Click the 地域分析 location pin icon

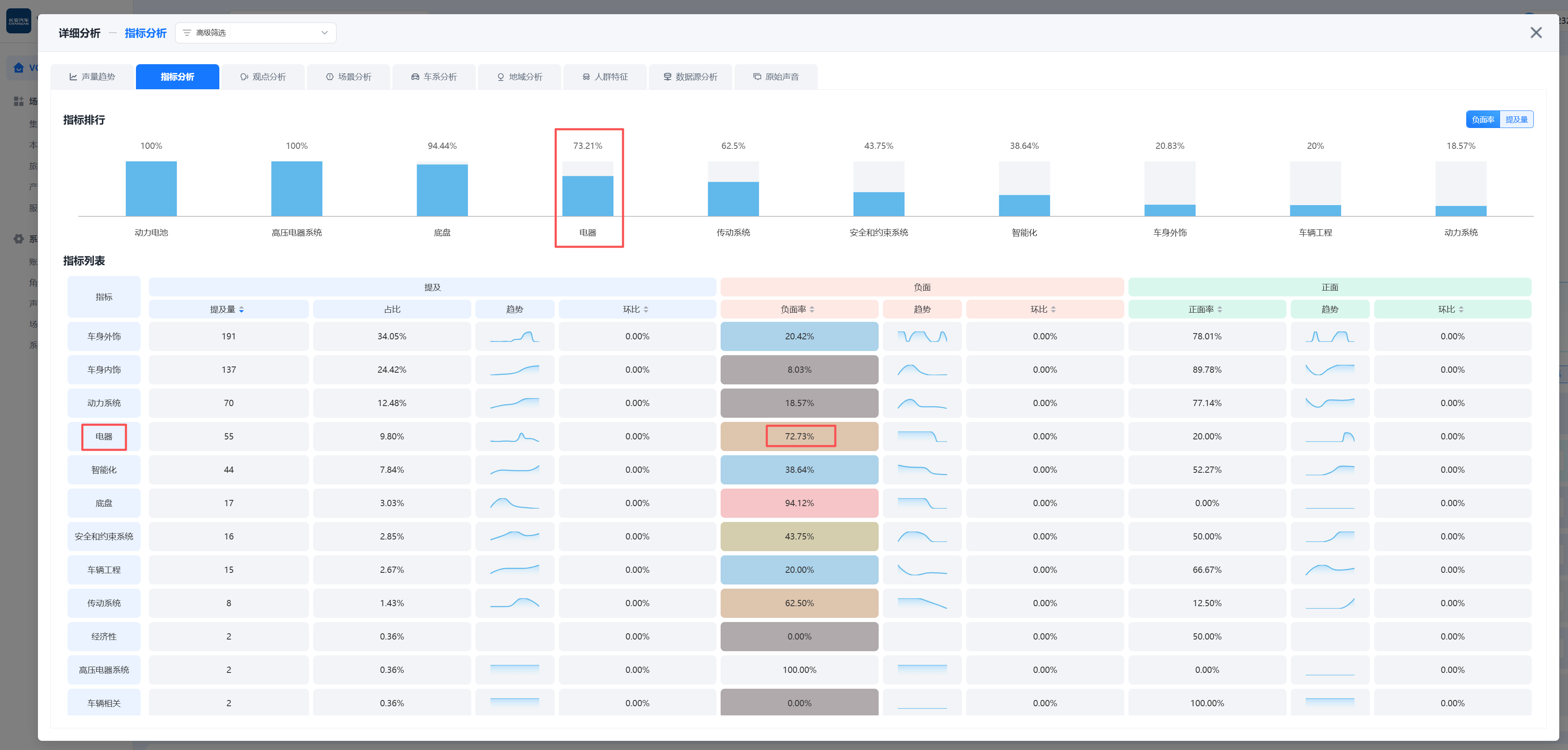click(x=501, y=77)
